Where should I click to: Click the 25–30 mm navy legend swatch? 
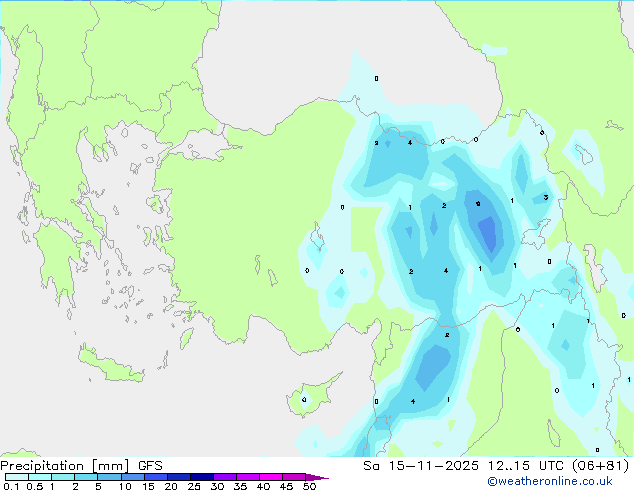click(x=201, y=477)
